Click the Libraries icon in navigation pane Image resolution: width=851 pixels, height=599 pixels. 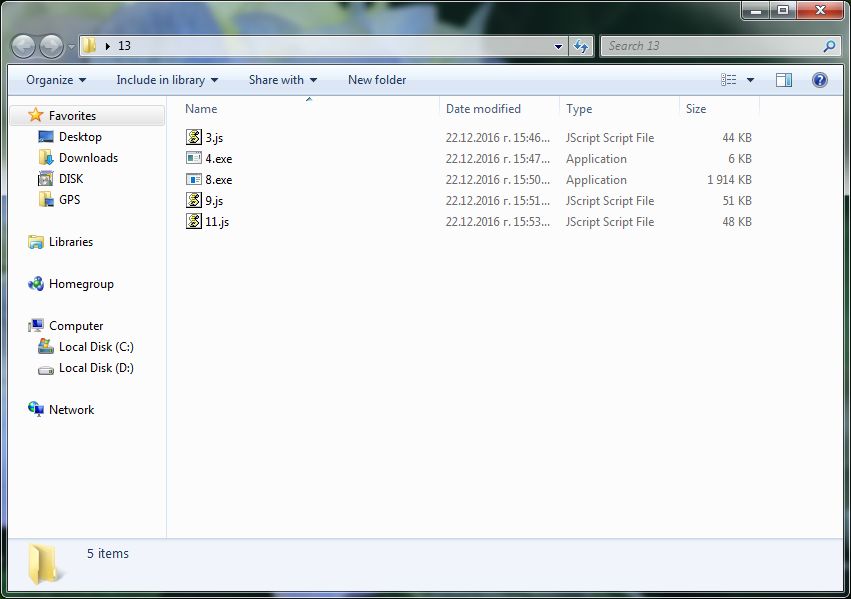click(36, 242)
